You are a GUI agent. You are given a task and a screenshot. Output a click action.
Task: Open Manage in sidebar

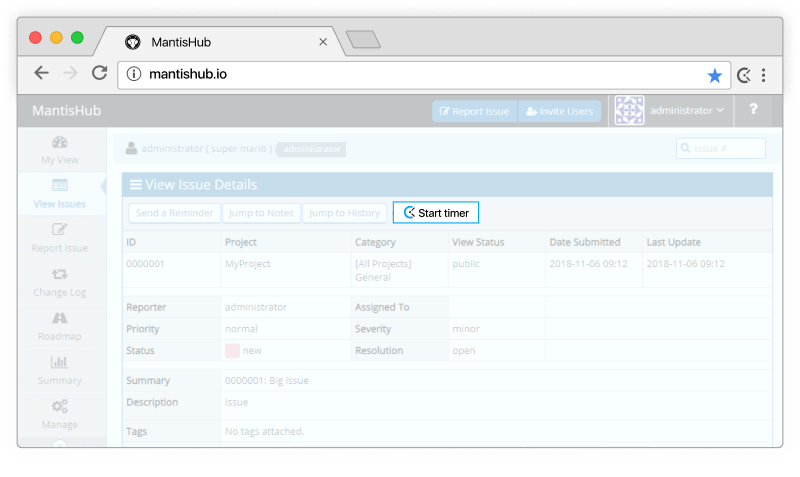click(x=60, y=415)
